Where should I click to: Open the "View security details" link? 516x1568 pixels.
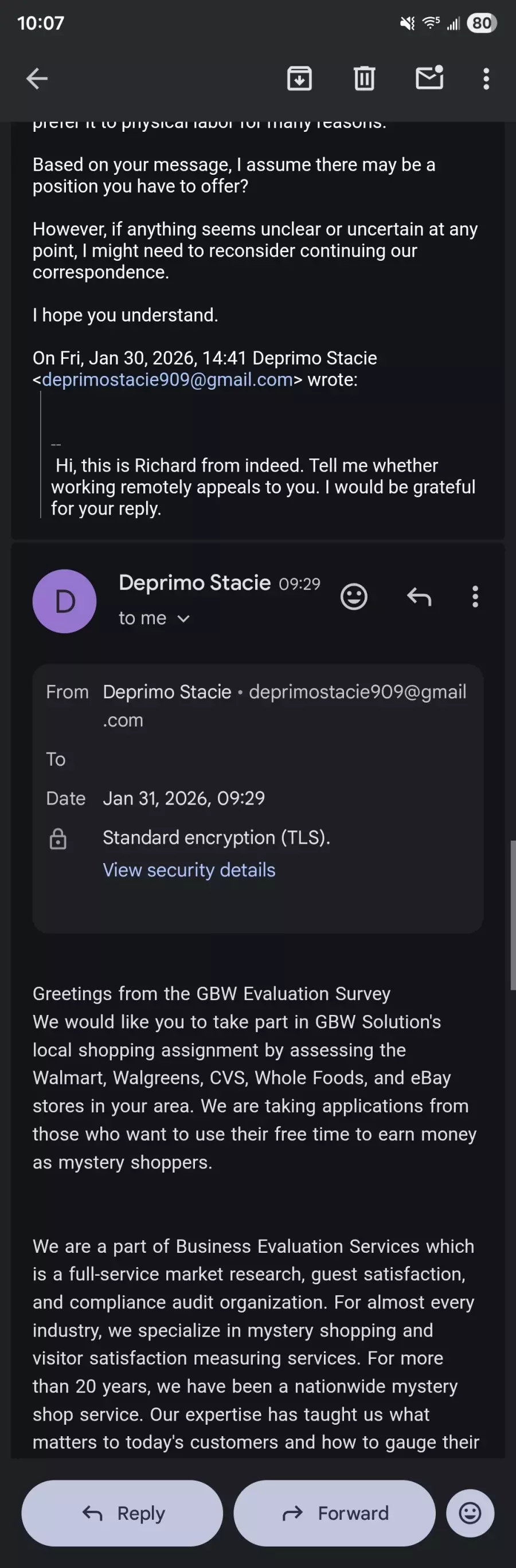[x=189, y=870]
